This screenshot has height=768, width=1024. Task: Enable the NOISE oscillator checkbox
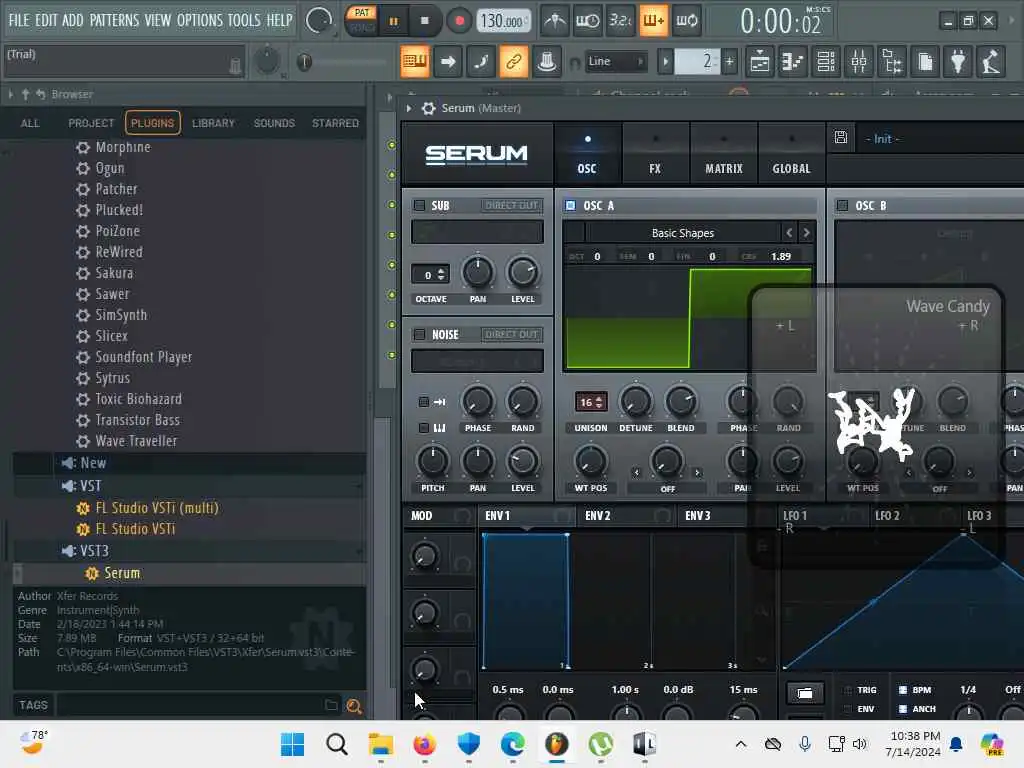[x=419, y=334]
